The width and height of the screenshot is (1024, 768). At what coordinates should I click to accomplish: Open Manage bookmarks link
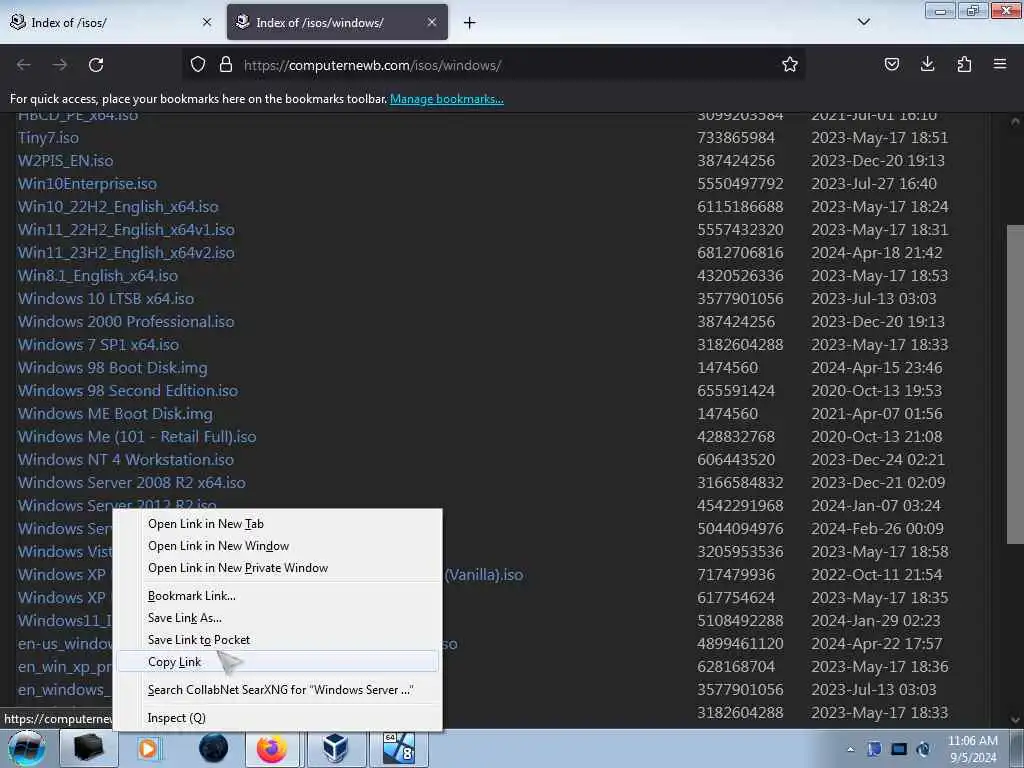pos(447,99)
